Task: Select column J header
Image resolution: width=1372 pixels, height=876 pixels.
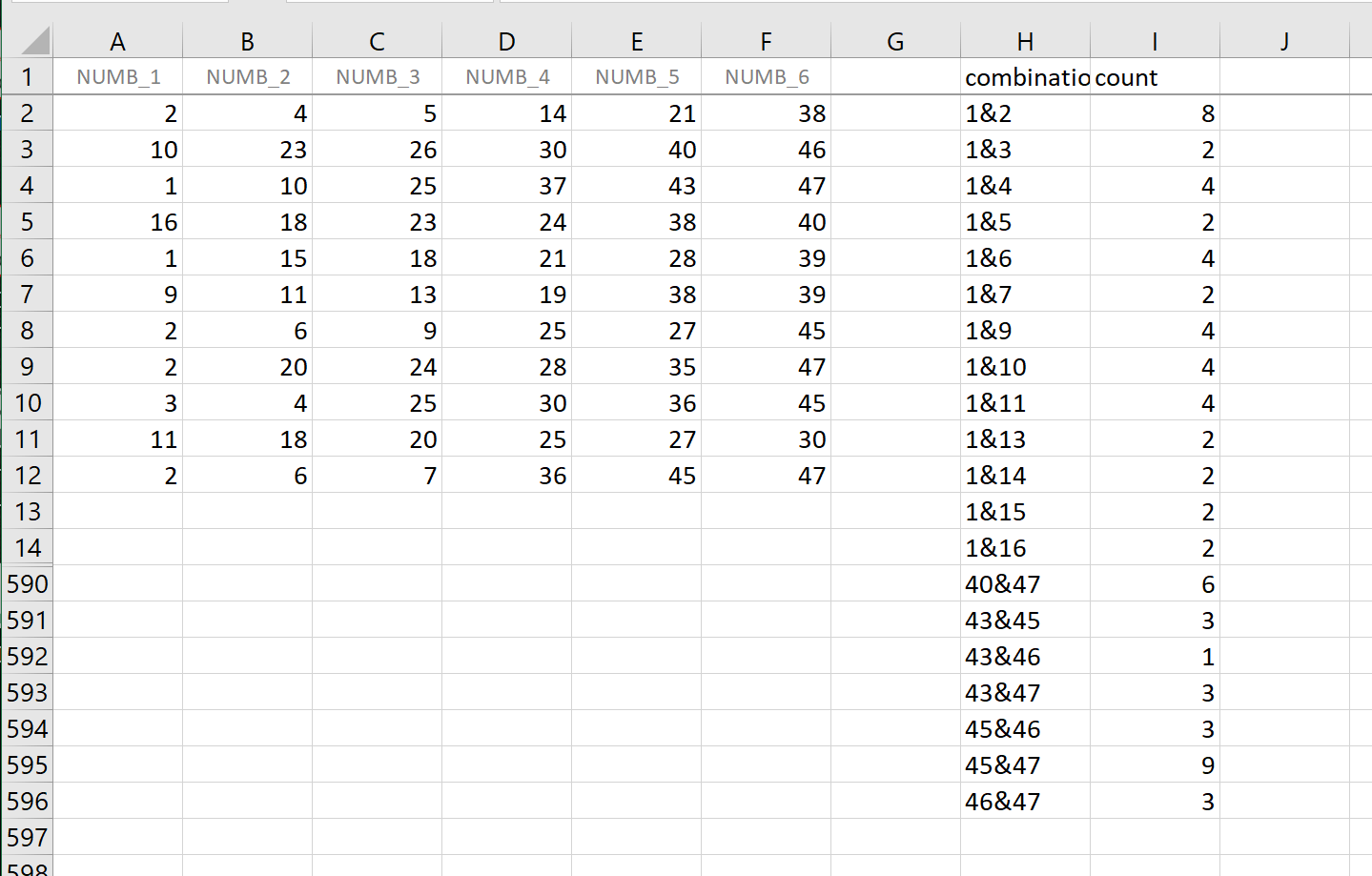Action: click(x=1284, y=41)
